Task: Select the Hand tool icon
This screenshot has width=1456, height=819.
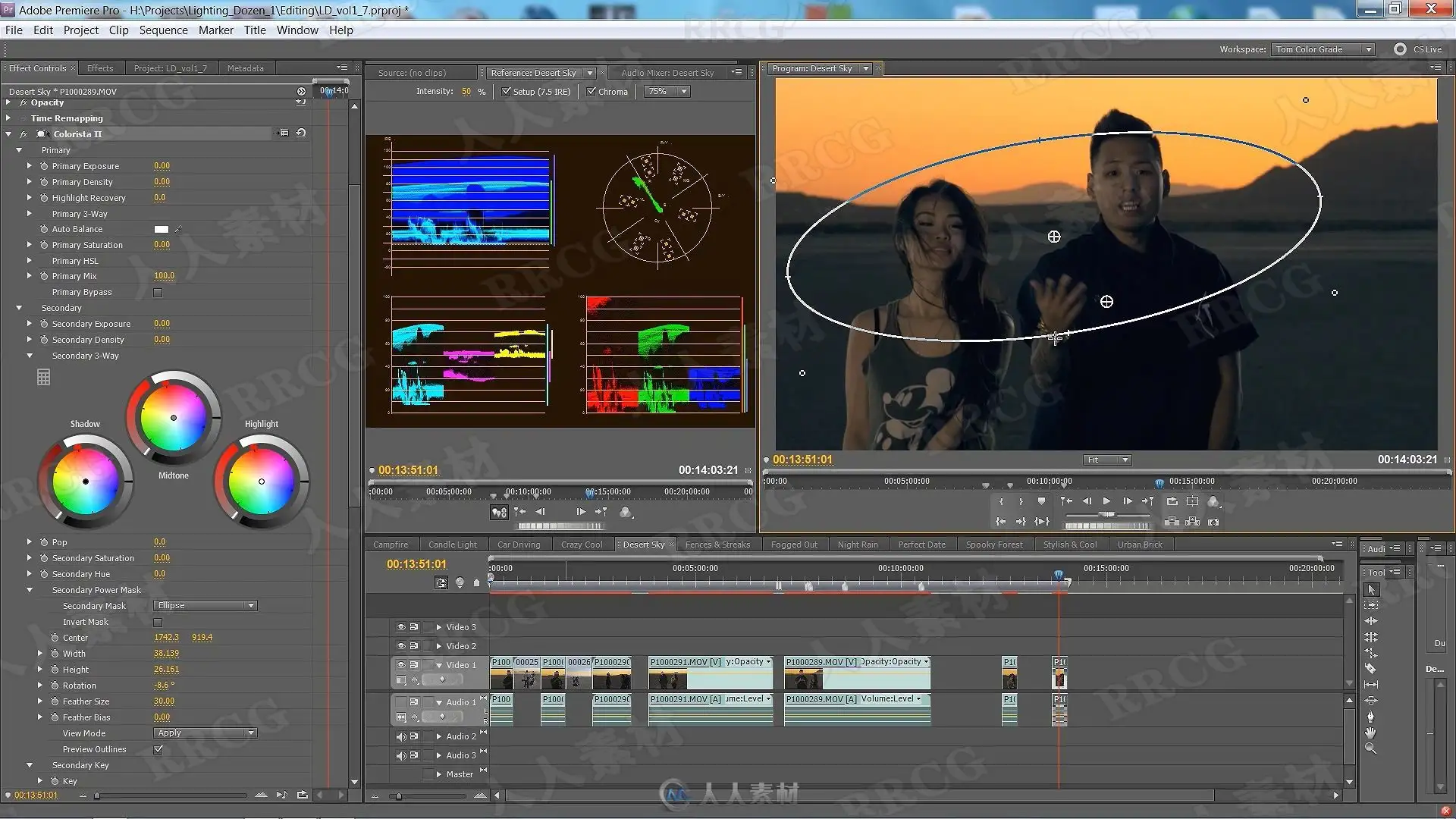Action: tap(1370, 733)
